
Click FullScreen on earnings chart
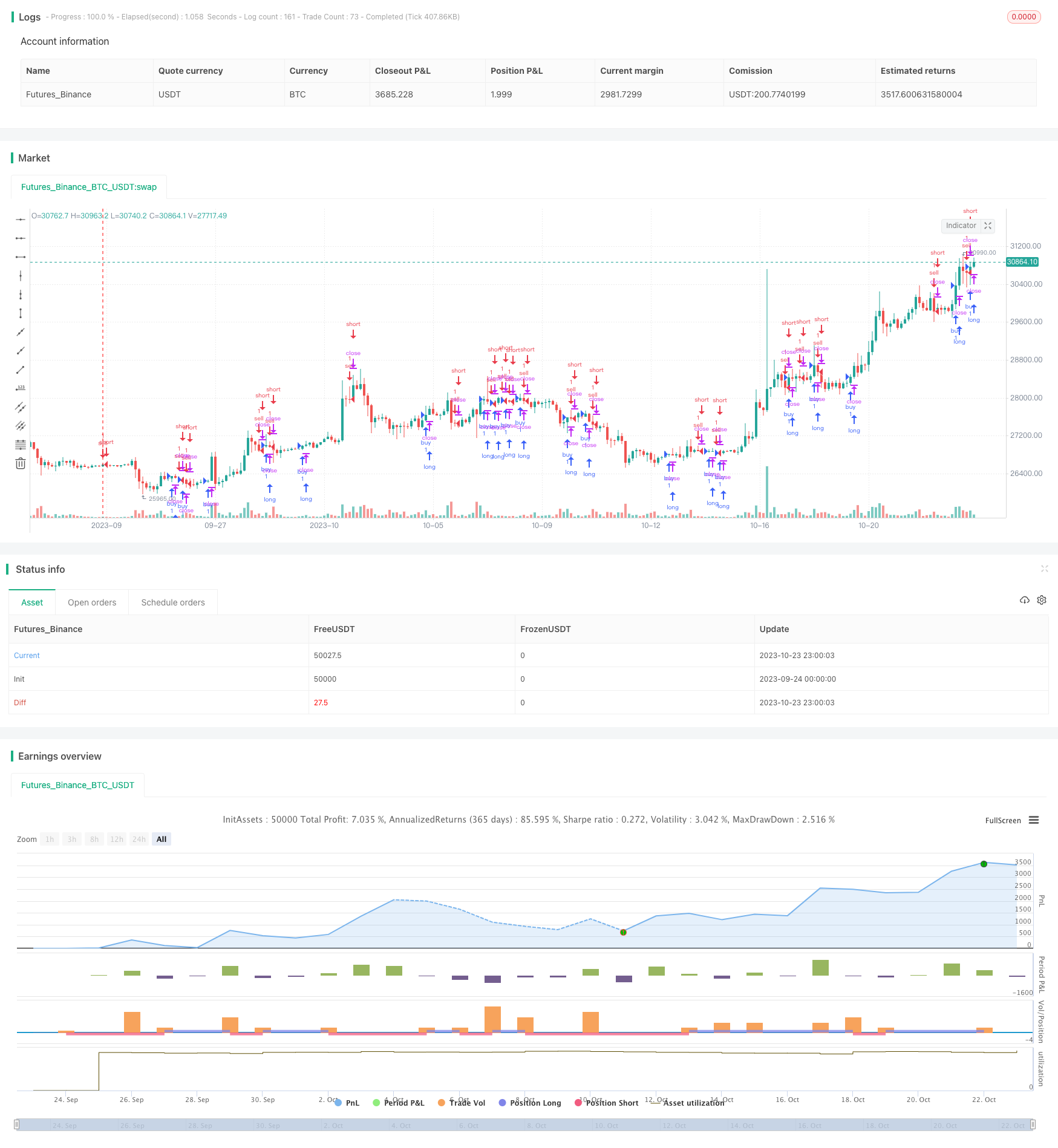1003,821
